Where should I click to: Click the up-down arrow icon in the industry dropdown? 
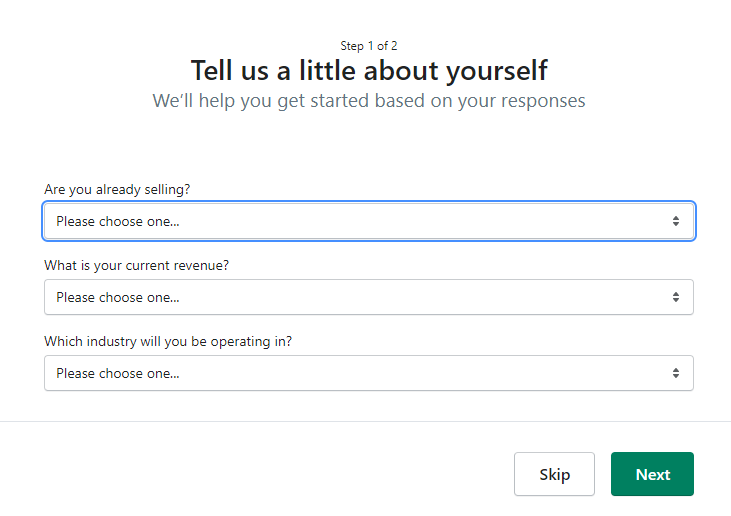676,373
